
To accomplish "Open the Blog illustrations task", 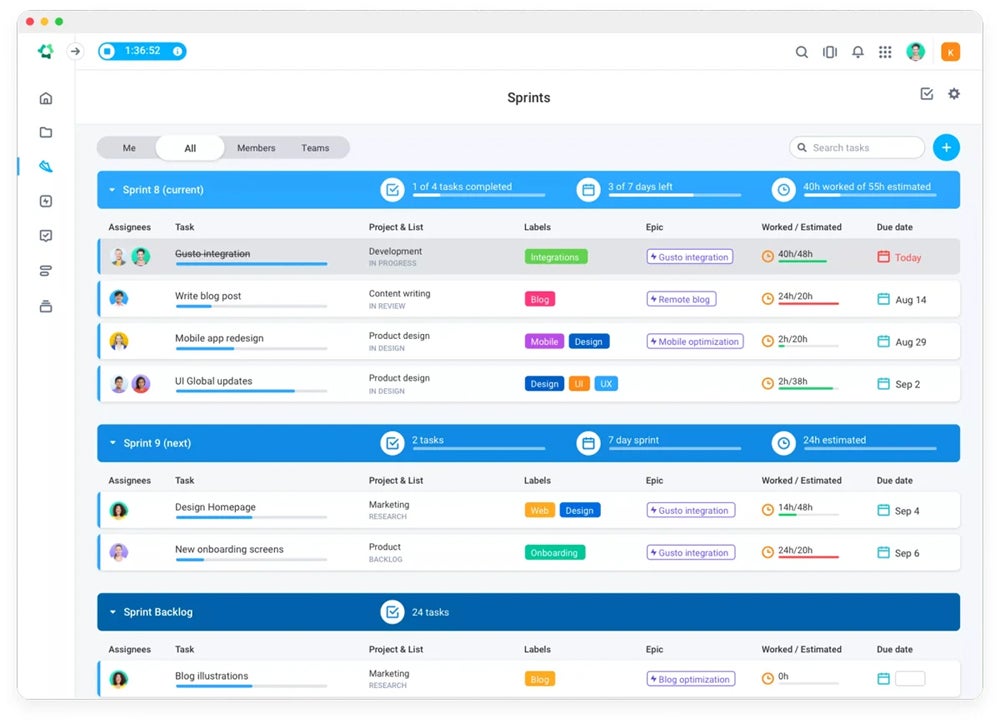I will coord(212,676).
